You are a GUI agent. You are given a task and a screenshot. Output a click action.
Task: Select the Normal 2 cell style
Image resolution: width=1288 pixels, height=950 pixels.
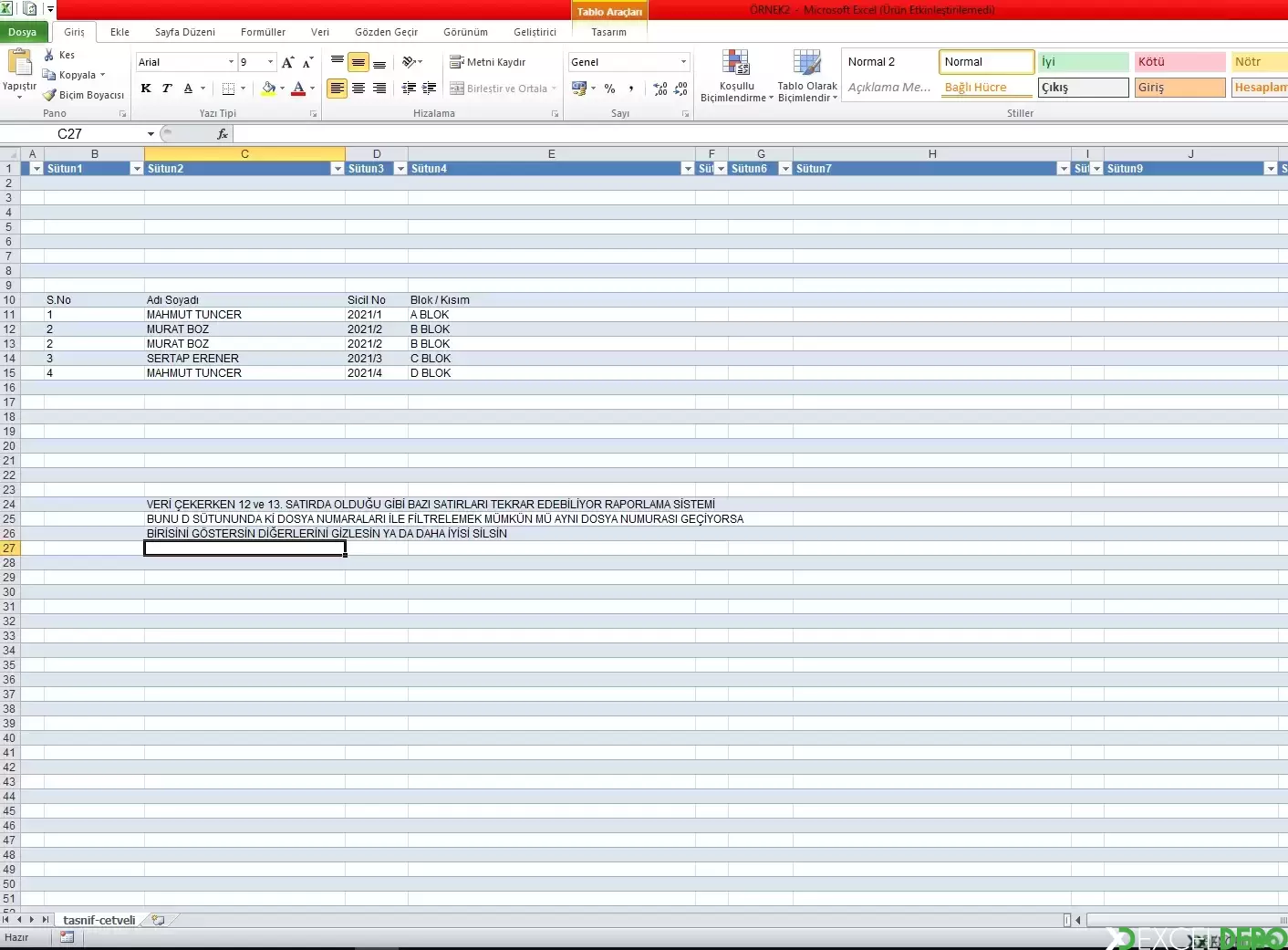click(x=889, y=62)
